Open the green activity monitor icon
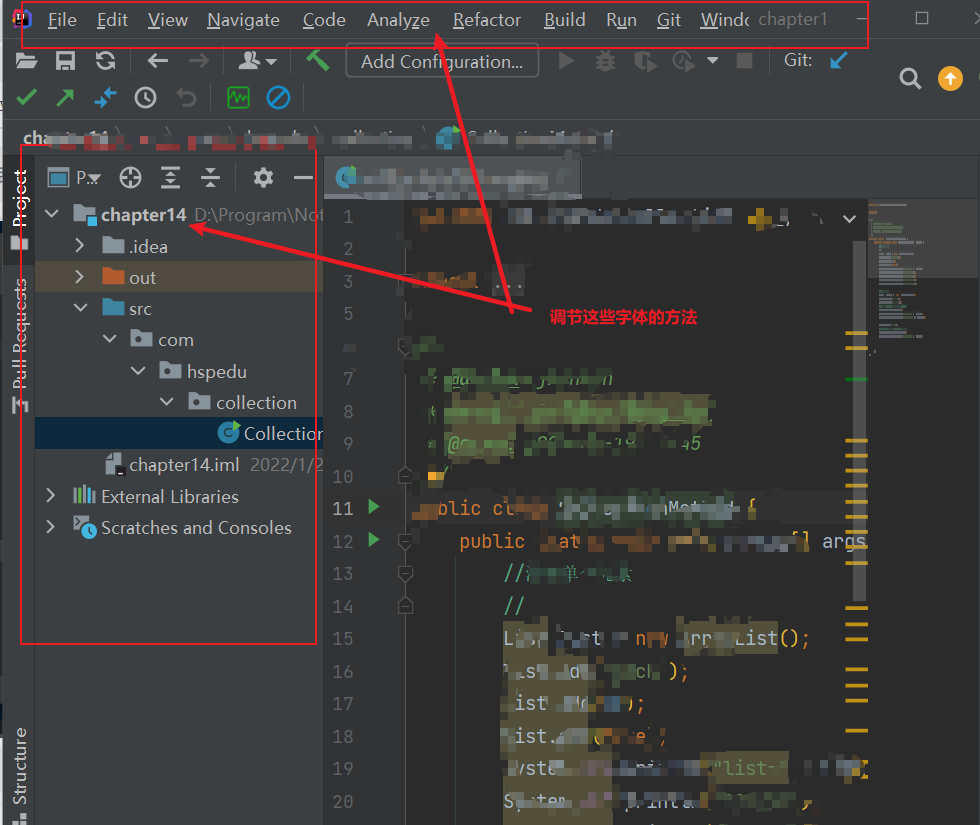 [x=238, y=98]
